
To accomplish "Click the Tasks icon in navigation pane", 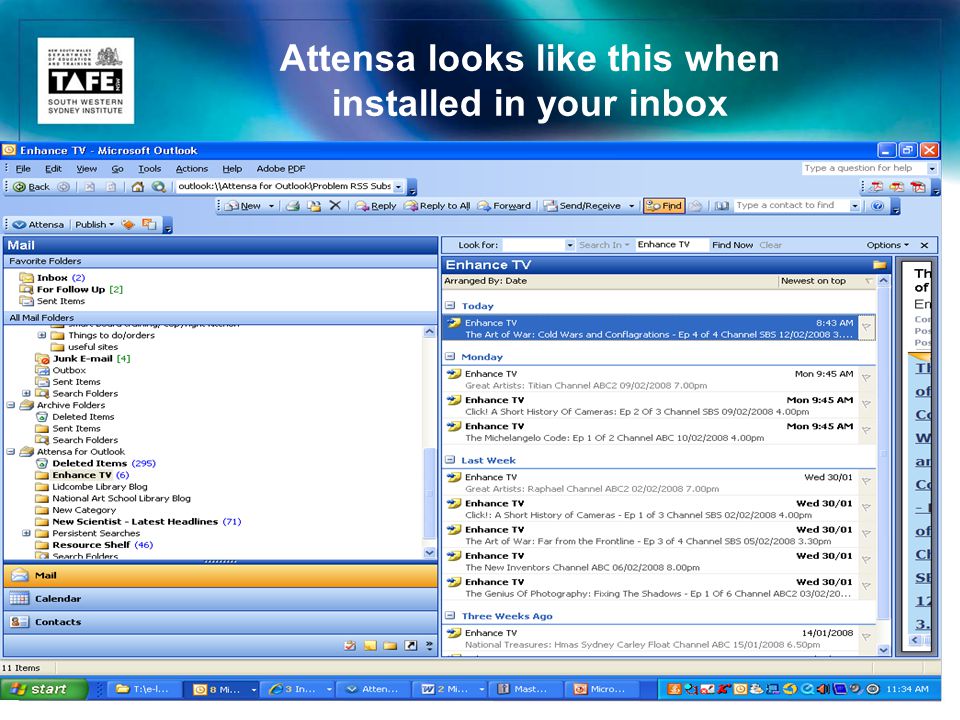I will 350,645.
